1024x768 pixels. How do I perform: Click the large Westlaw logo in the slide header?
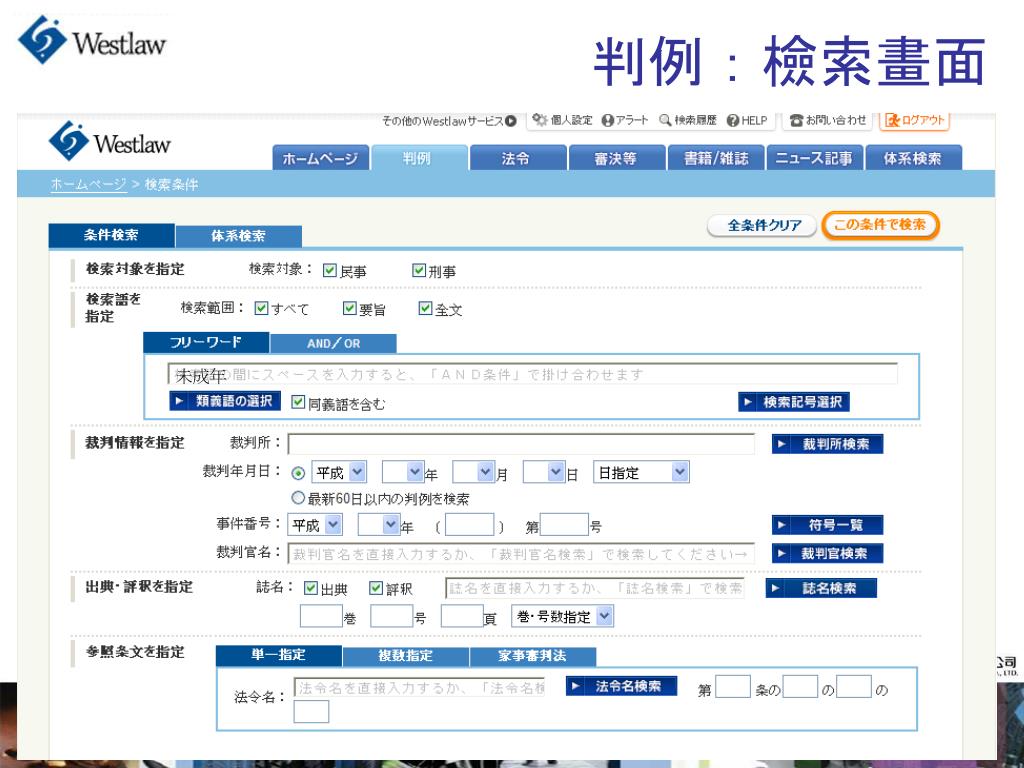(x=92, y=40)
